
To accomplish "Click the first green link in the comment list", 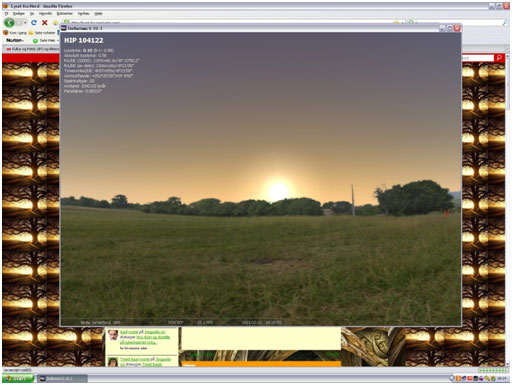I will (x=129, y=332).
